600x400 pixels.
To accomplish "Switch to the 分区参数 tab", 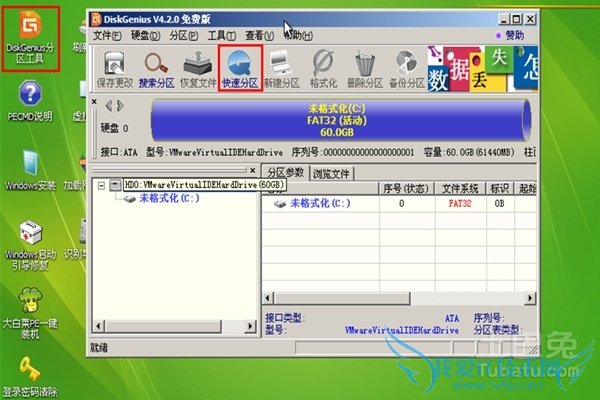I will [x=285, y=173].
